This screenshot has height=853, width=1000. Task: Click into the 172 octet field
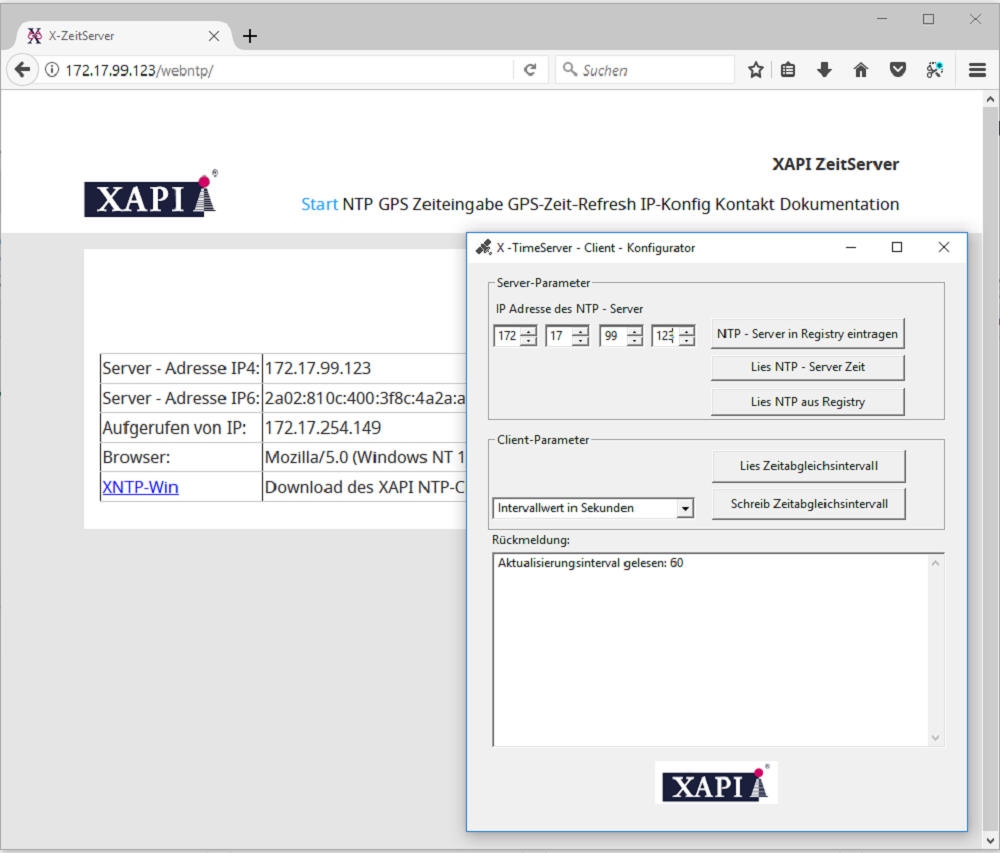click(x=508, y=336)
